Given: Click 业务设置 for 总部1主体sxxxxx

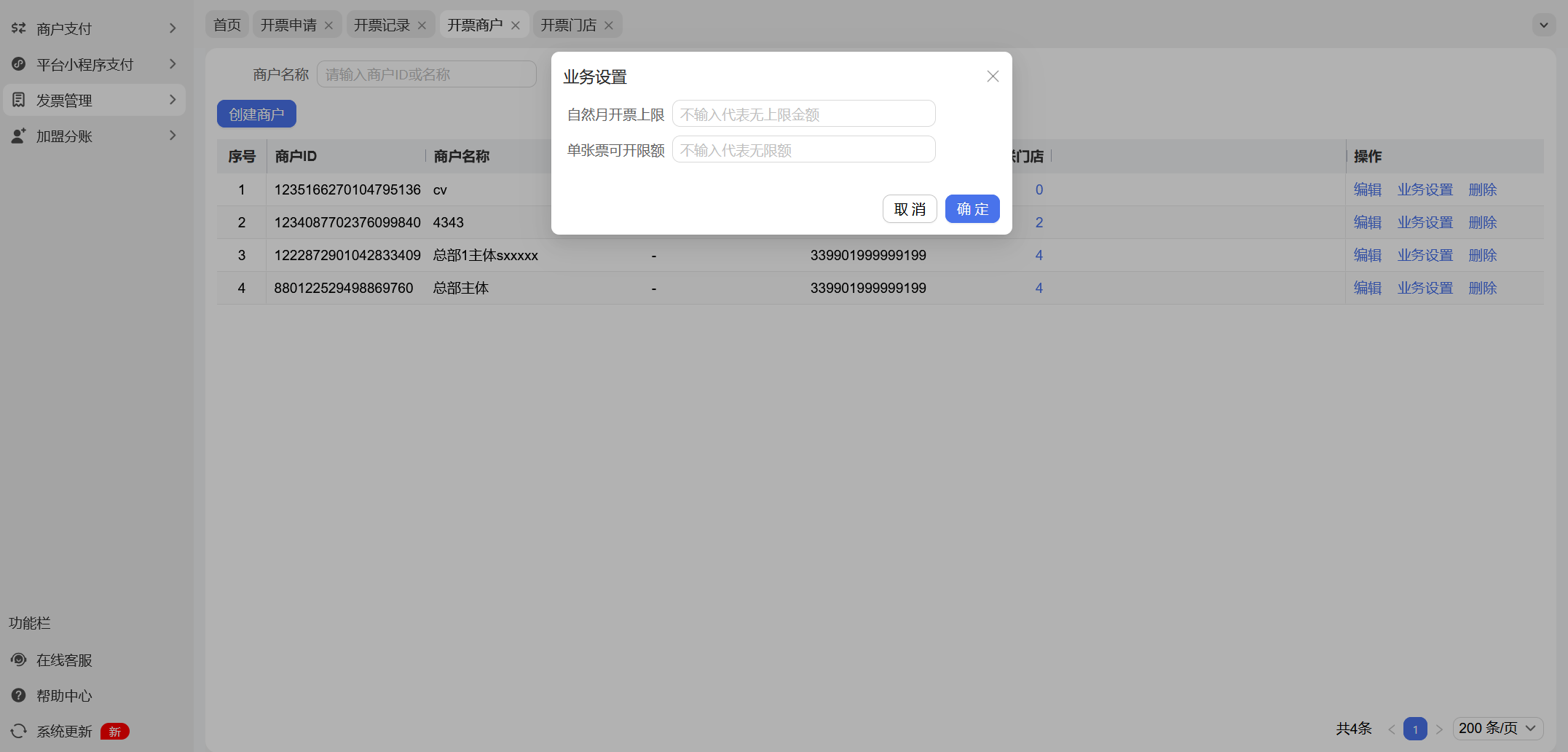Looking at the screenshot, I should (x=1425, y=255).
